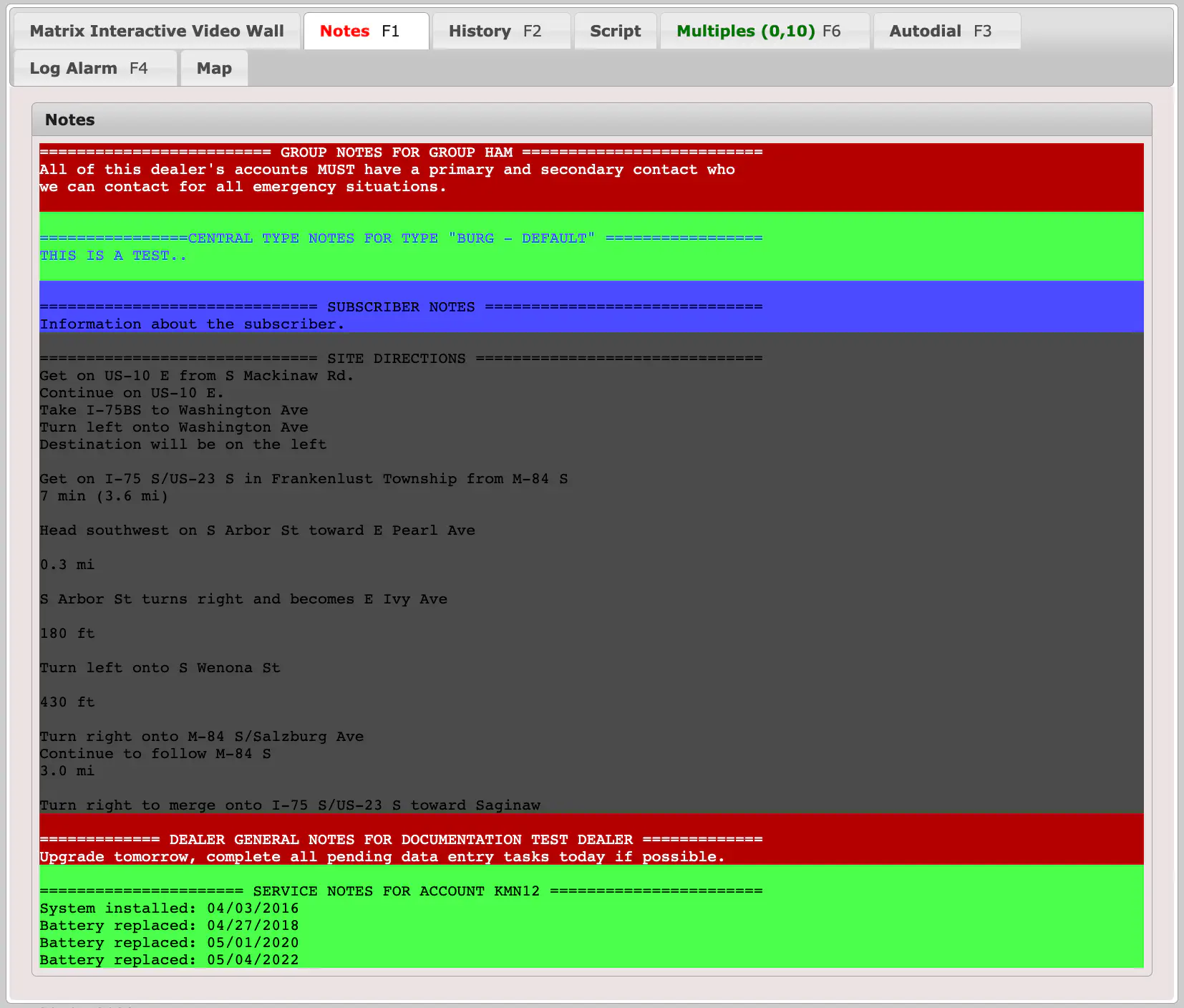
Task: Click the '180 ft' distance line
Action: click(67, 634)
